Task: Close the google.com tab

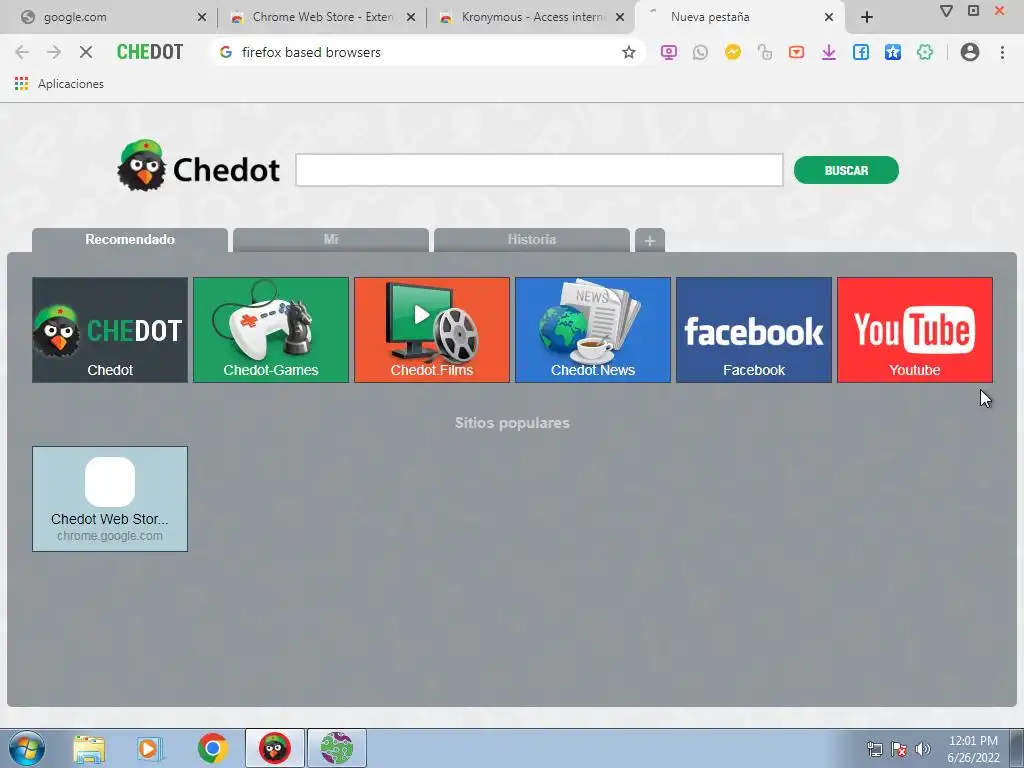Action: tap(202, 18)
